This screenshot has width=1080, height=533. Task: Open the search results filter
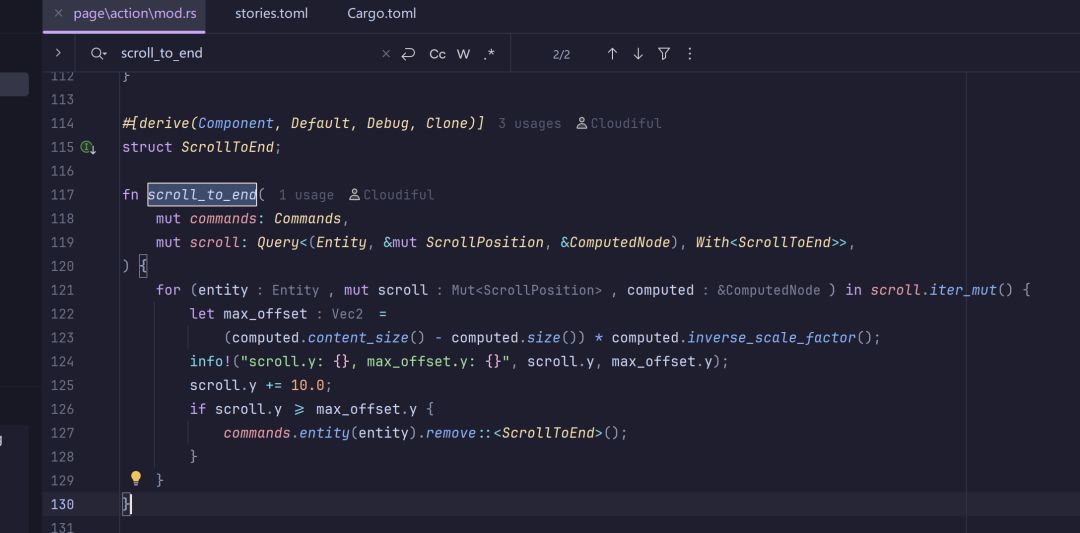pyautogui.click(x=664, y=53)
